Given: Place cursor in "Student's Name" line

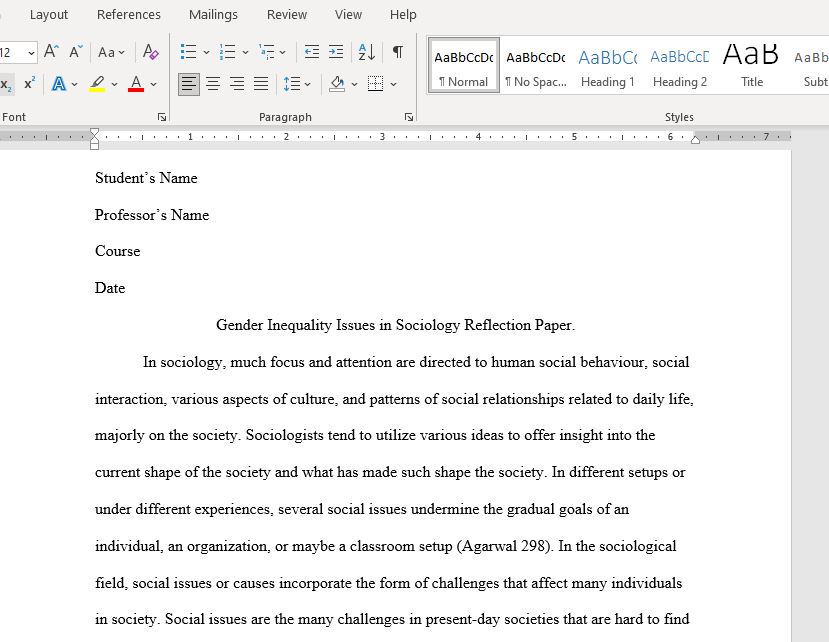Looking at the screenshot, I should coord(146,178).
